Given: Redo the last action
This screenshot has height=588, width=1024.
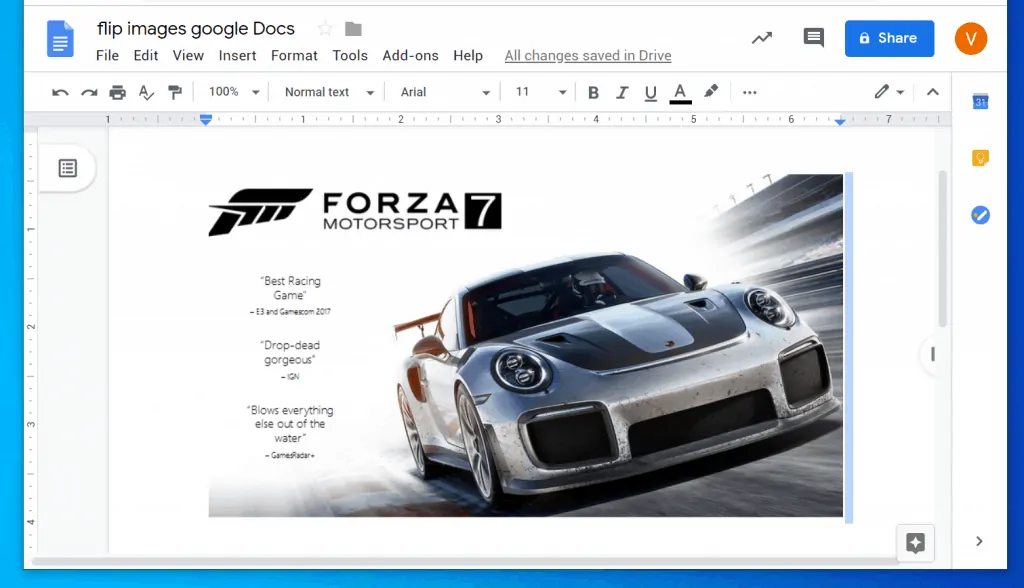Looking at the screenshot, I should (89, 92).
